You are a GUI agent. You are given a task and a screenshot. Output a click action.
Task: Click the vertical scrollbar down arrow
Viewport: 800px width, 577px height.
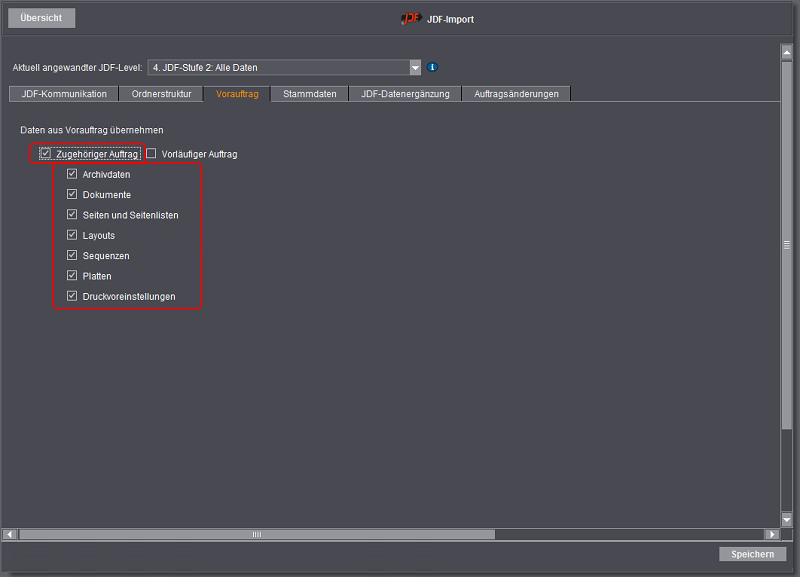click(x=787, y=520)
